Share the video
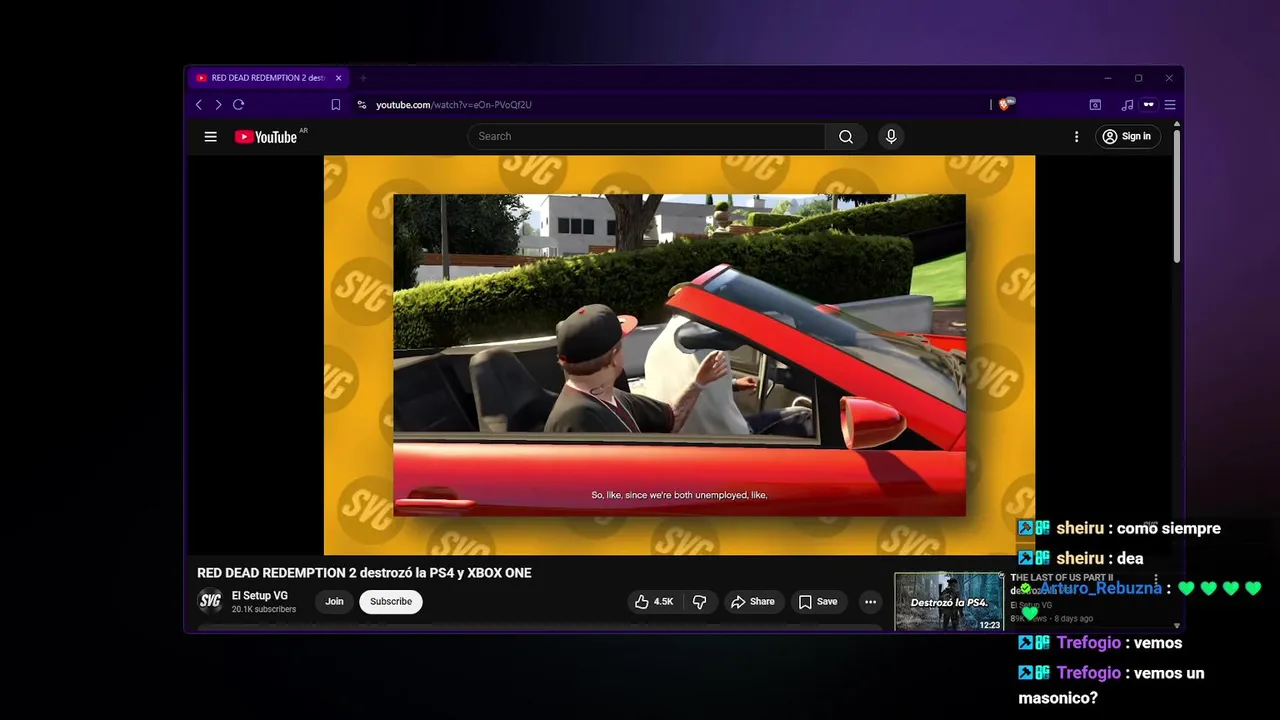This screenshot has height=720, width=1280. click(752, 602)
